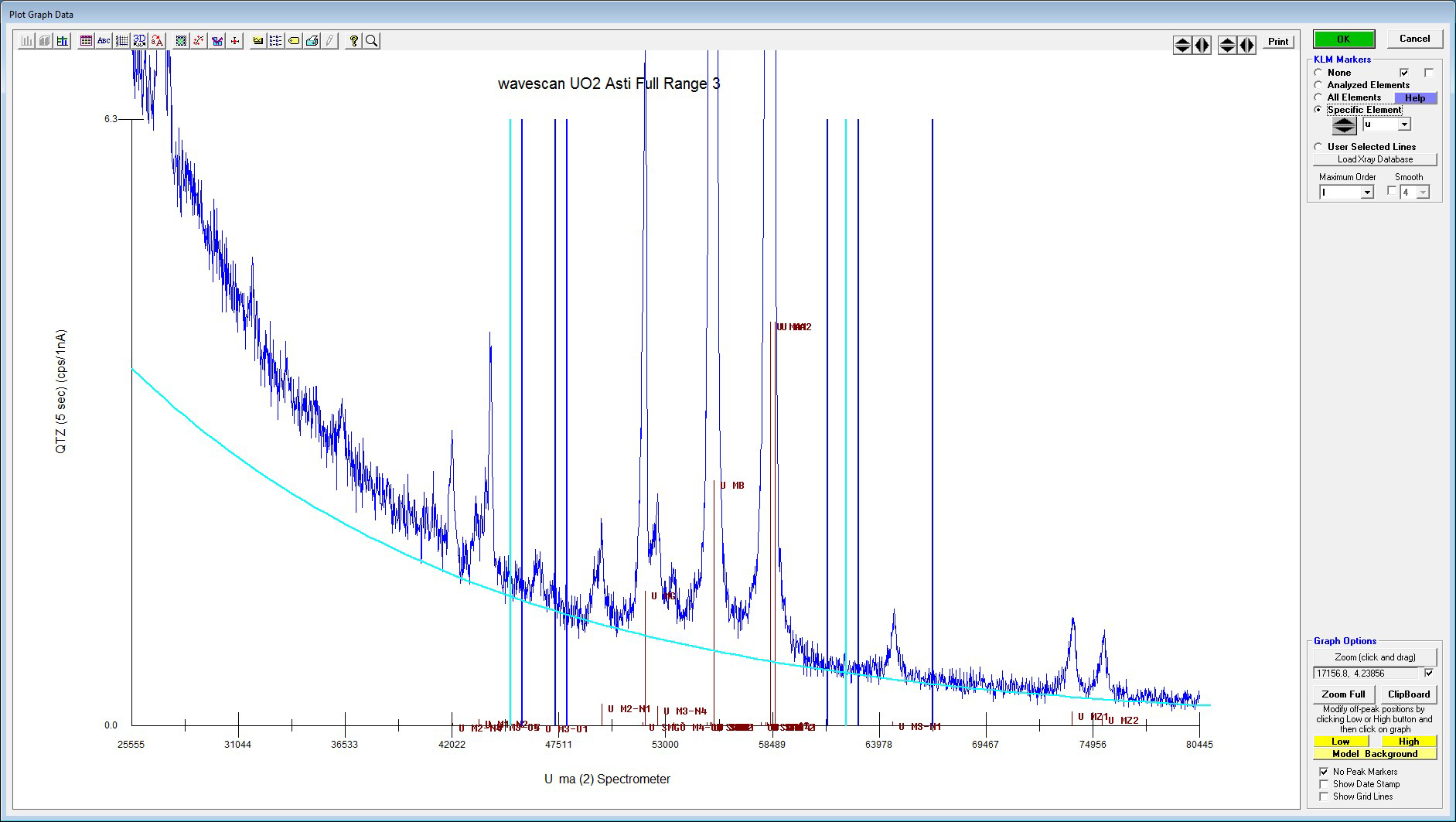Screen dimensions: 1456x822
Task: Click the 'ABC' text labels toolbar icon
Action: pos(104,41)
